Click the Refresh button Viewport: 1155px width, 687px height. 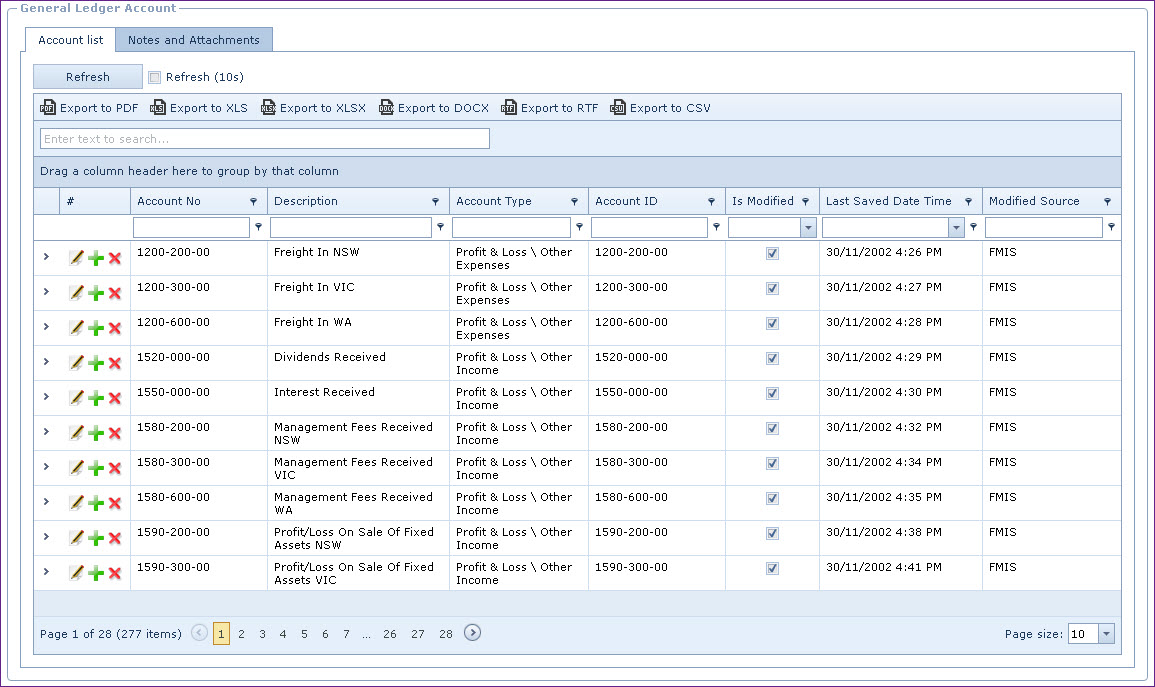(88, 77)
